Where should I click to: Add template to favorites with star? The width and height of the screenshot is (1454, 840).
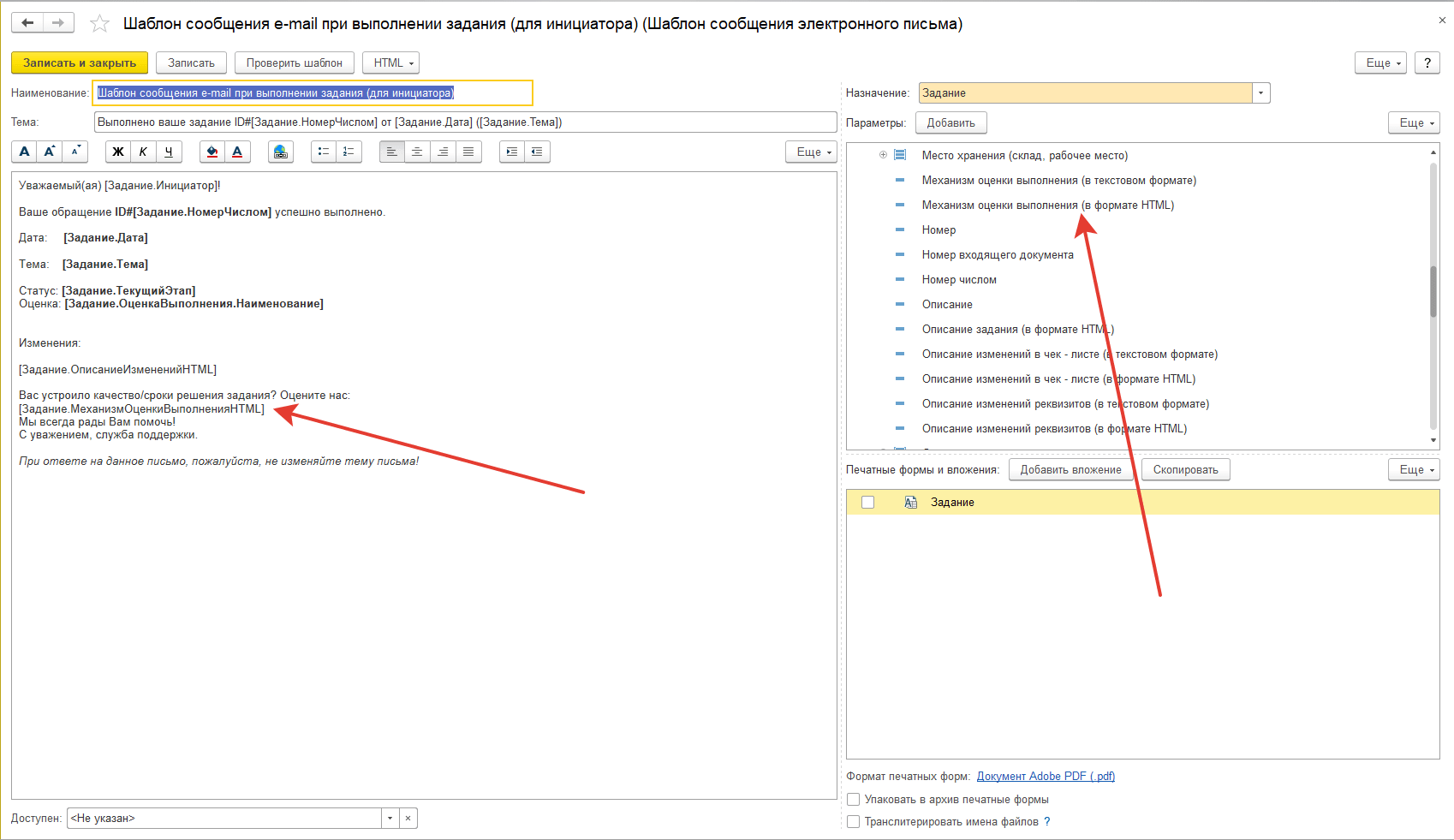pos(99,23)
